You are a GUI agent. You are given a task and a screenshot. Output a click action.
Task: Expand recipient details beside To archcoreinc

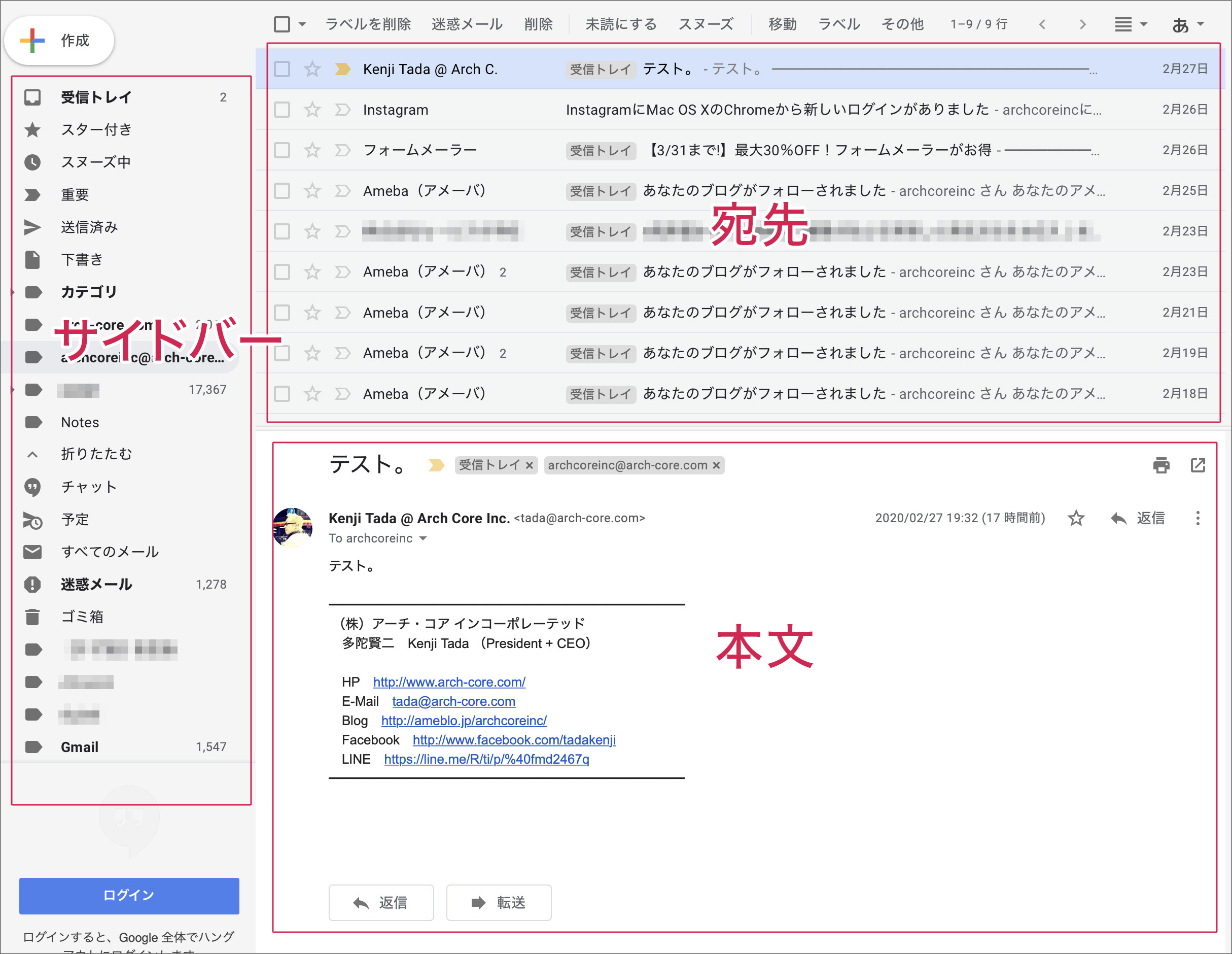point(423,538)
